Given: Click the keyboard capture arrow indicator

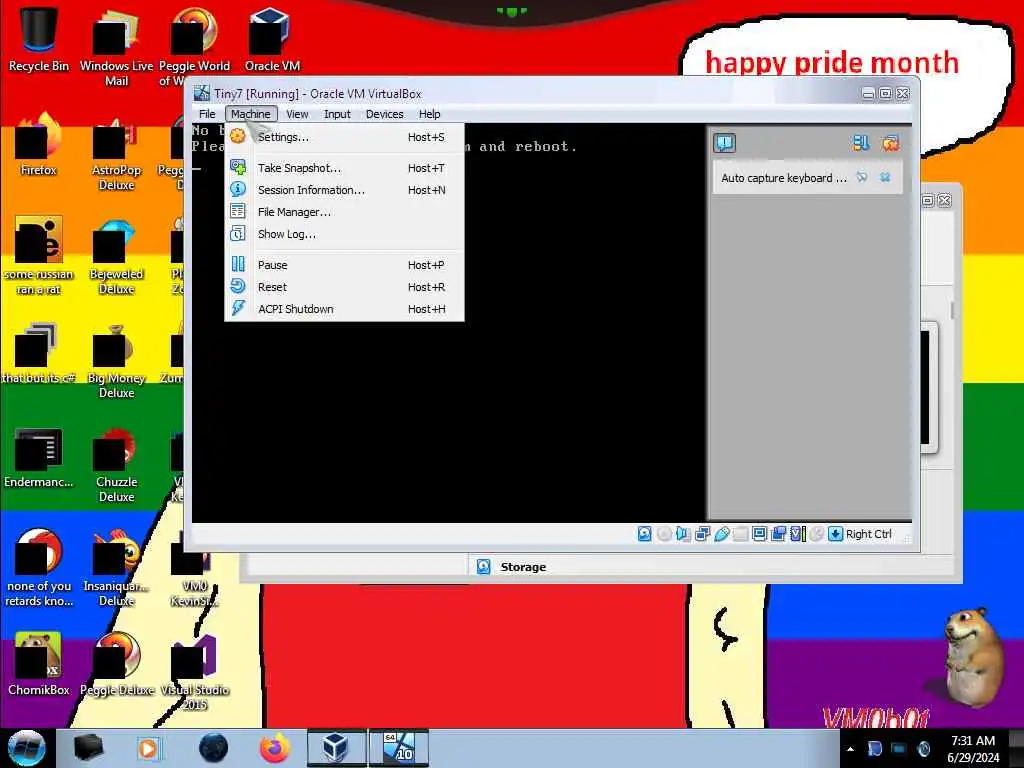Looking at the screenshot, I should (x=835, y=534).
